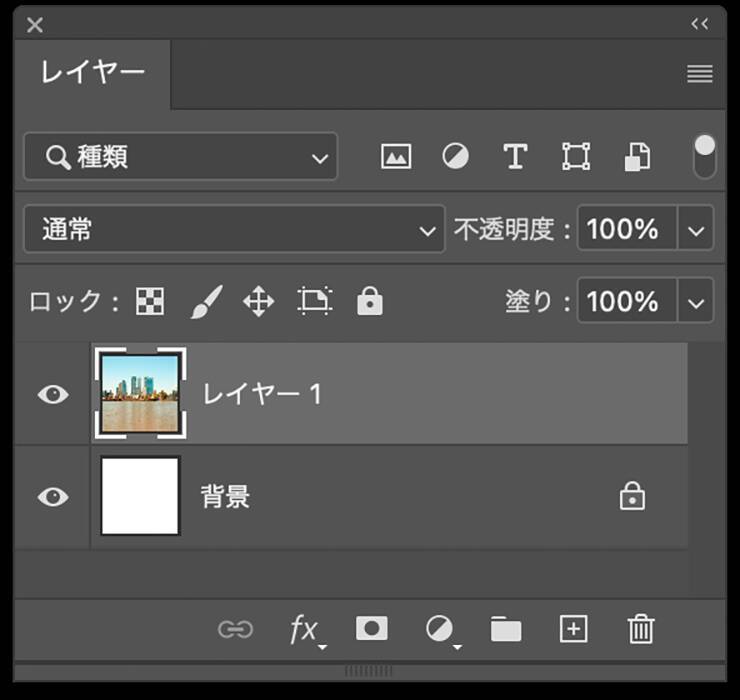Image resolution: width=740 pixels, height=700 pixels.
Task: Filter layers by type (T) layers
Action: click(x=514, y=157)
